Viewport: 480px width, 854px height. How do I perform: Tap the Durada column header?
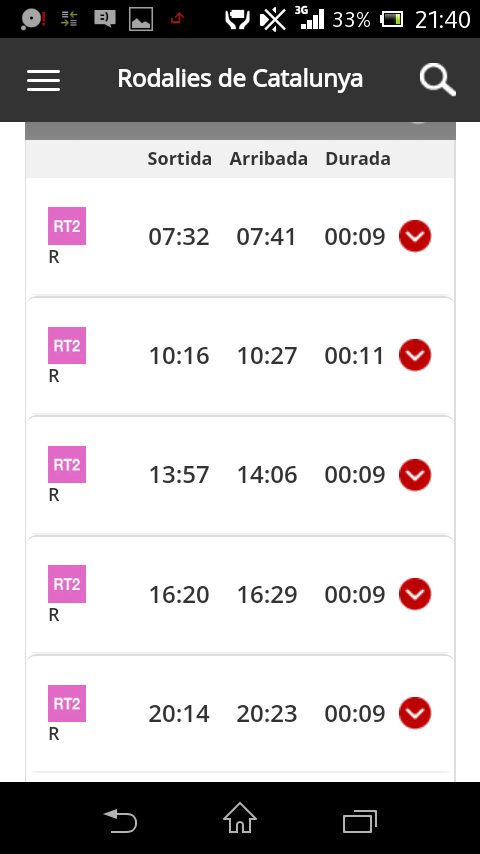[358, 158]
